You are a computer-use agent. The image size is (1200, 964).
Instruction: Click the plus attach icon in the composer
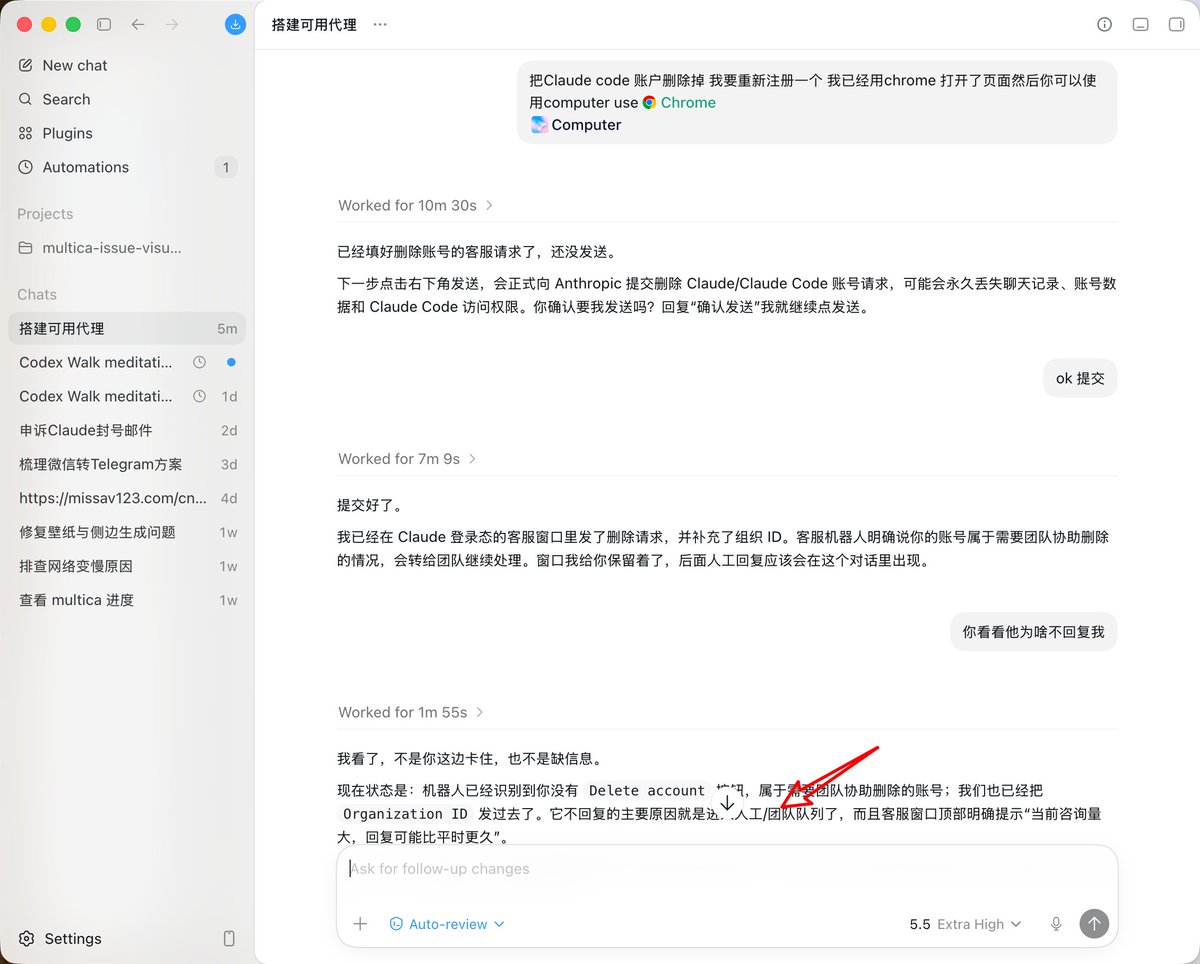[361, 924]
